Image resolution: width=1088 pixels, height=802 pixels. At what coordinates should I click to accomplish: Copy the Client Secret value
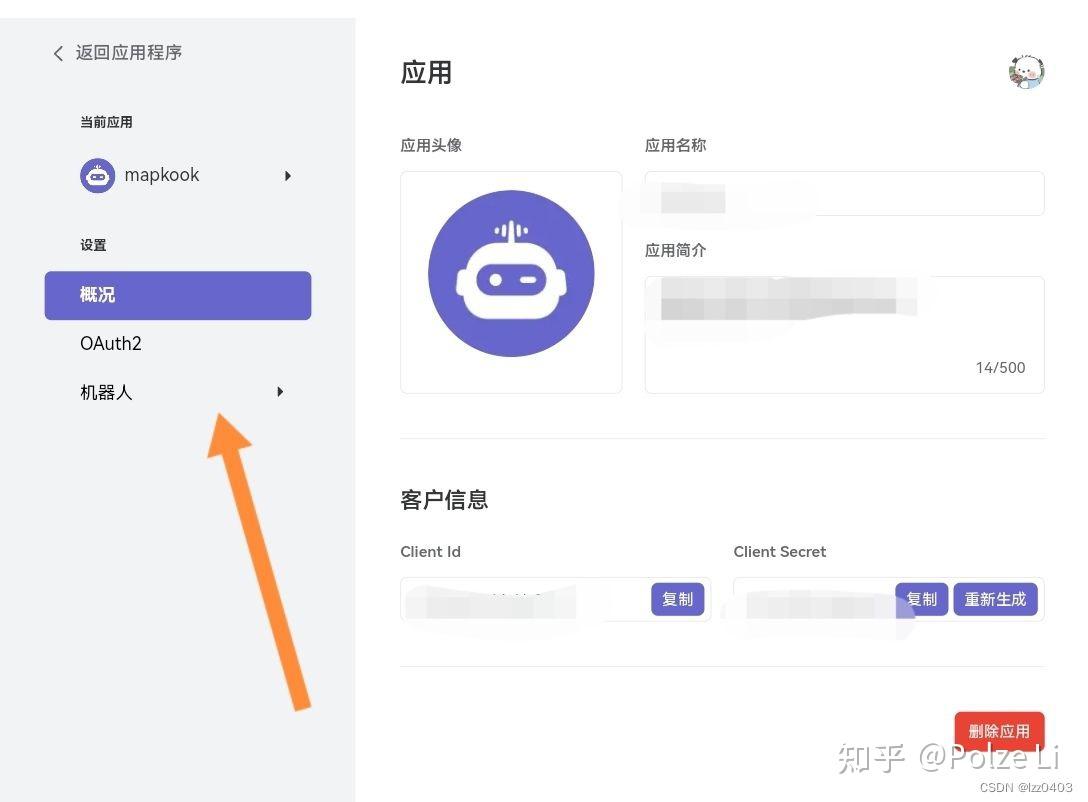coord(922,599)
